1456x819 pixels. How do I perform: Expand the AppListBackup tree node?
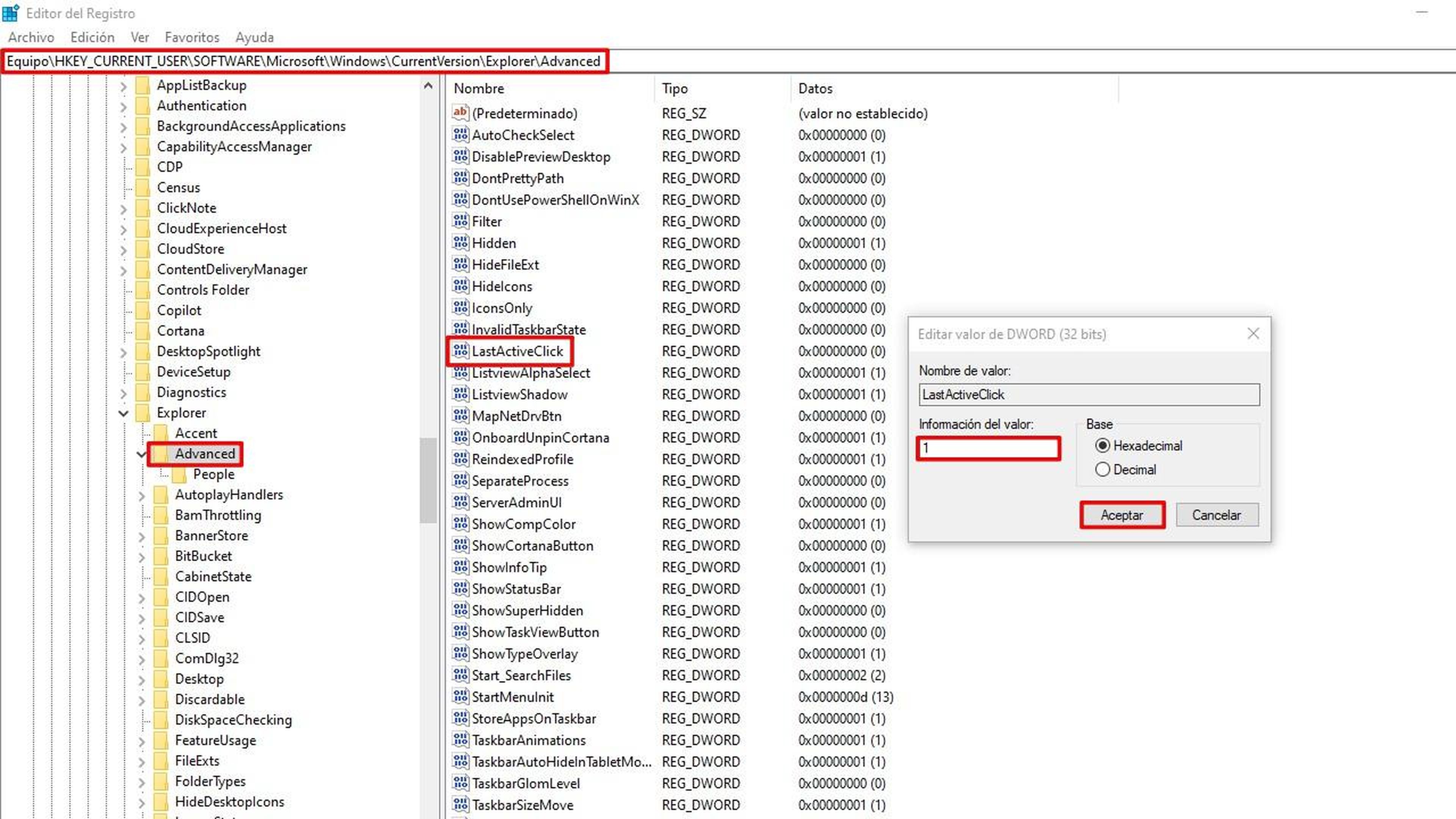tap(123, 86)
